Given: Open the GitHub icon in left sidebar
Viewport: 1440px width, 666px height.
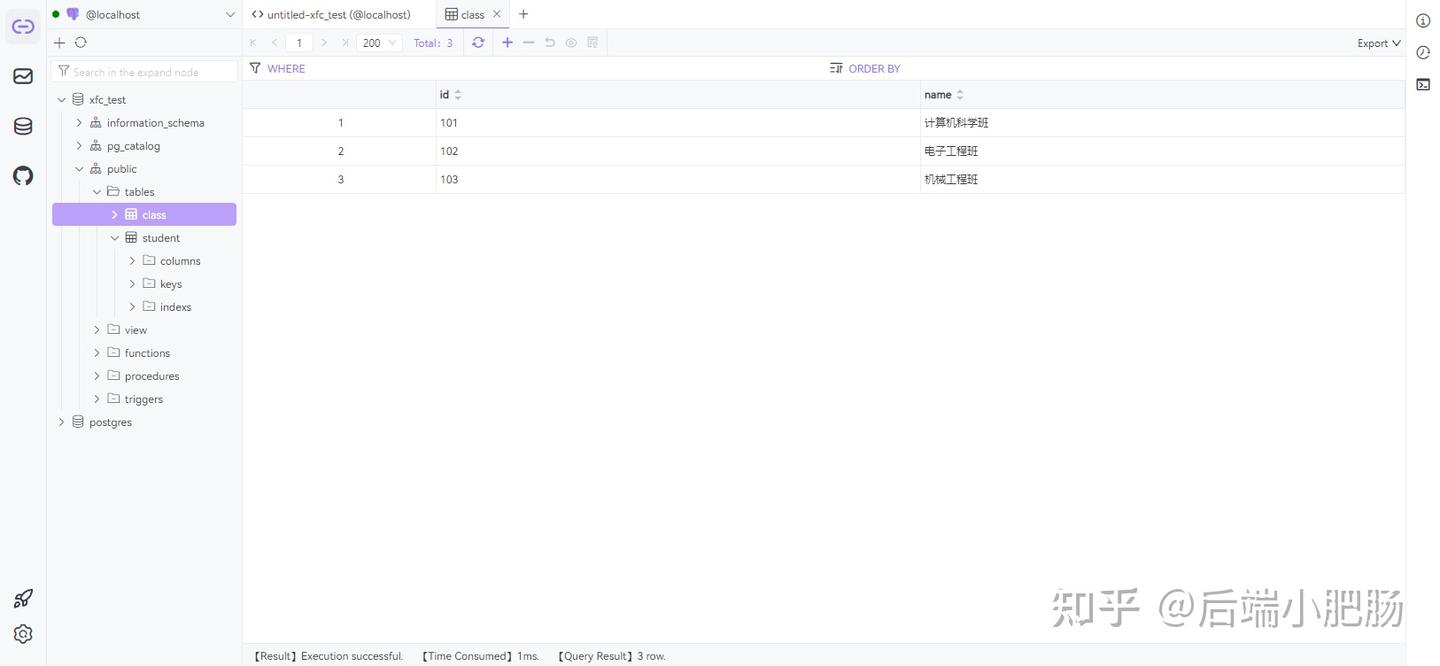Looking at the screenshot, I should click(22, 174).
